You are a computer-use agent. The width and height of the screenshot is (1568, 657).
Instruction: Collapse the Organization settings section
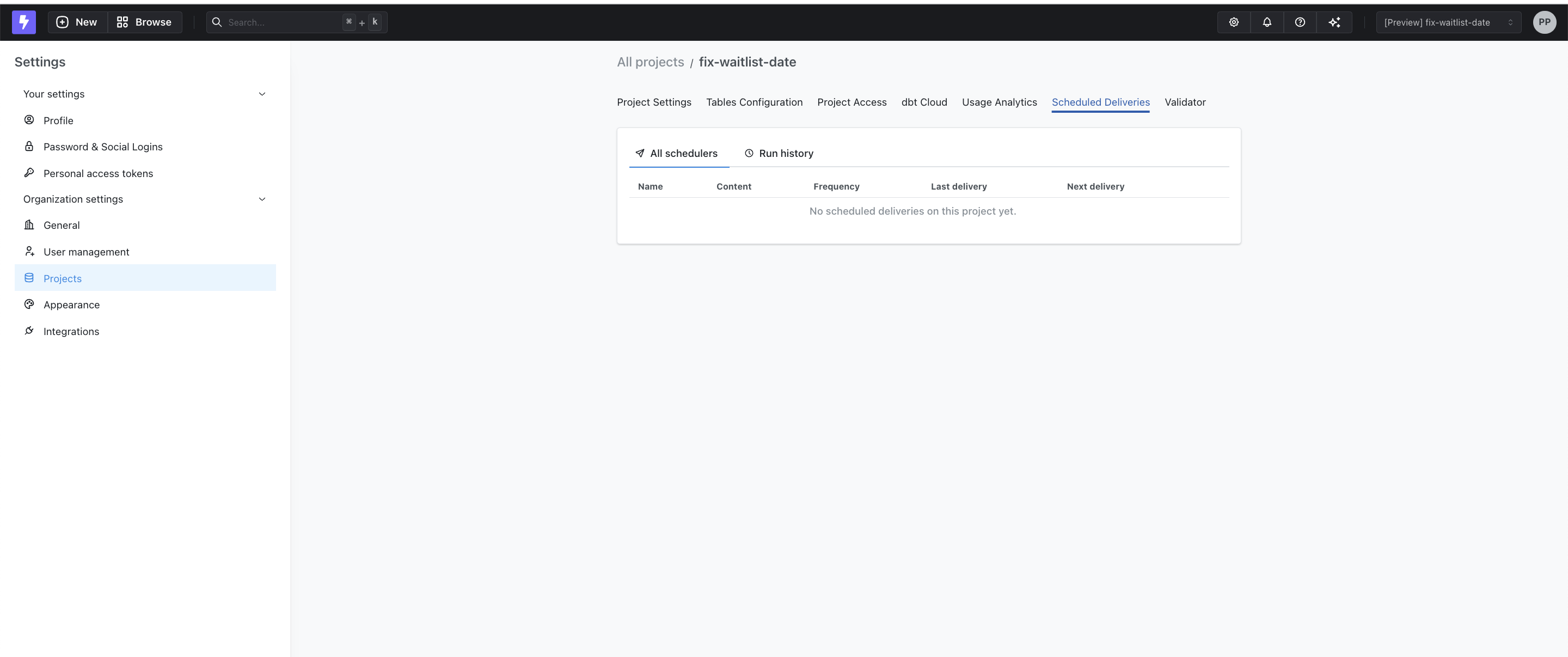(262, 199)
